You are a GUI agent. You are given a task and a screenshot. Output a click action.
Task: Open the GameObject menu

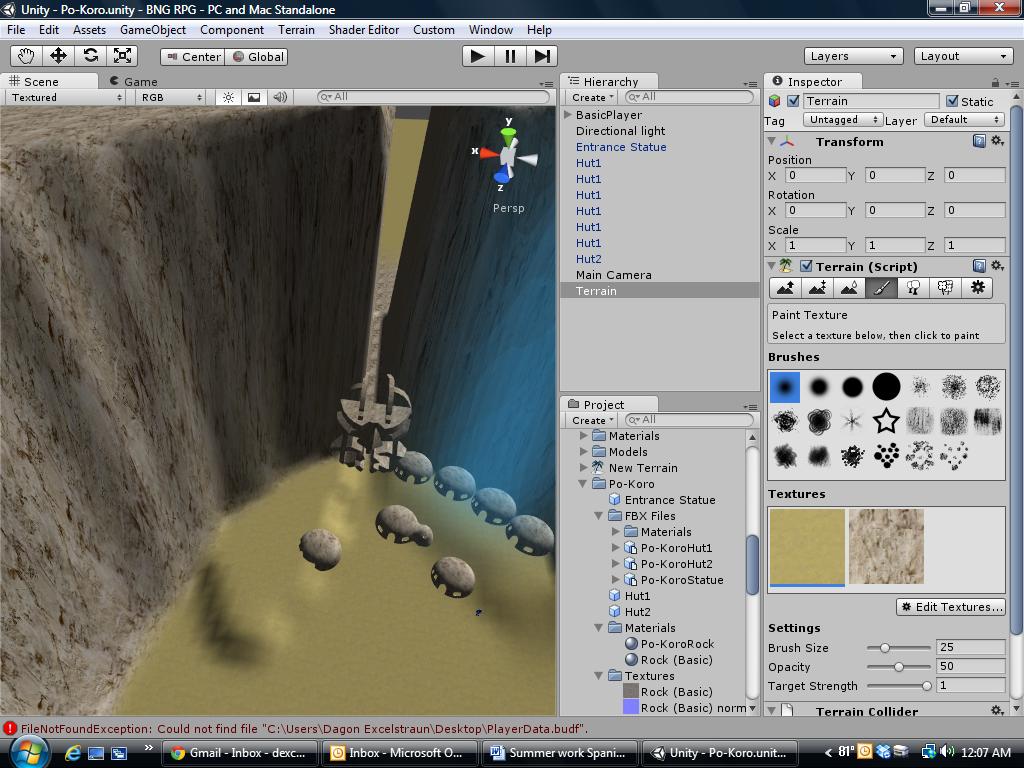153,30
